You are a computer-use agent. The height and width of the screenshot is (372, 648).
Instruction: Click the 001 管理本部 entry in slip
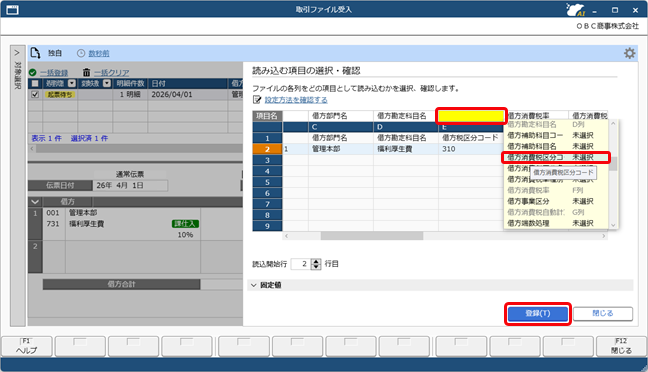point(72,212)
